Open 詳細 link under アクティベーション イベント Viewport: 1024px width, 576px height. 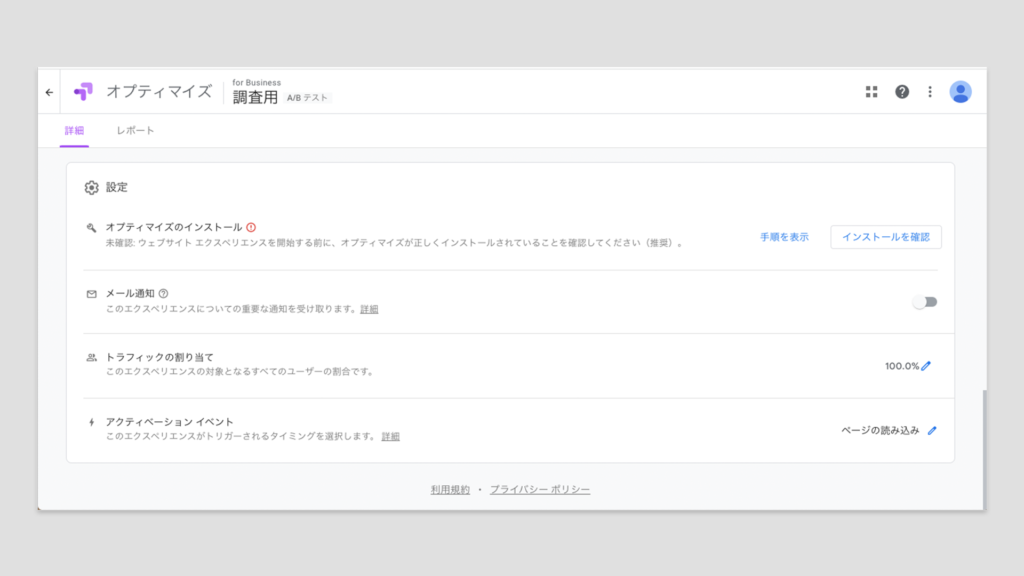pos(390,437)
